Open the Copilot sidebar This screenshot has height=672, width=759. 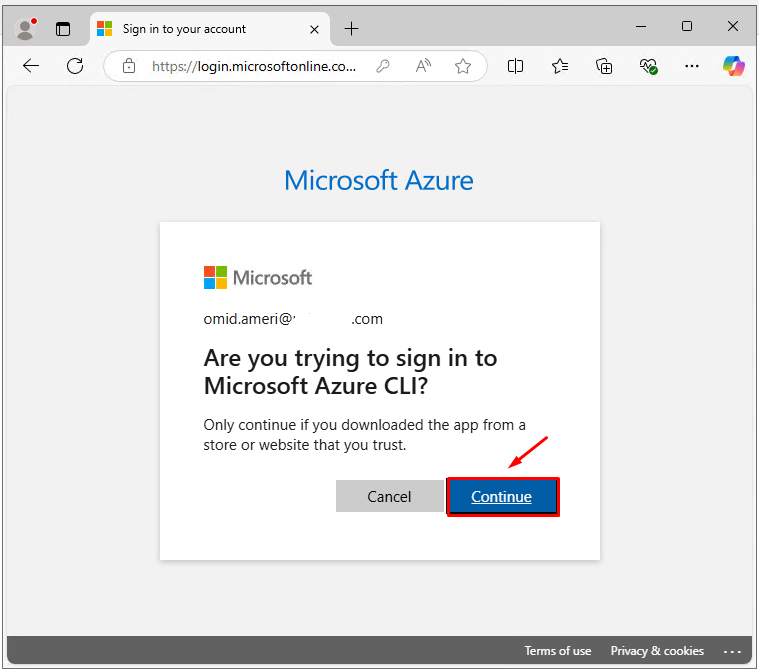[x=734, y=66]
